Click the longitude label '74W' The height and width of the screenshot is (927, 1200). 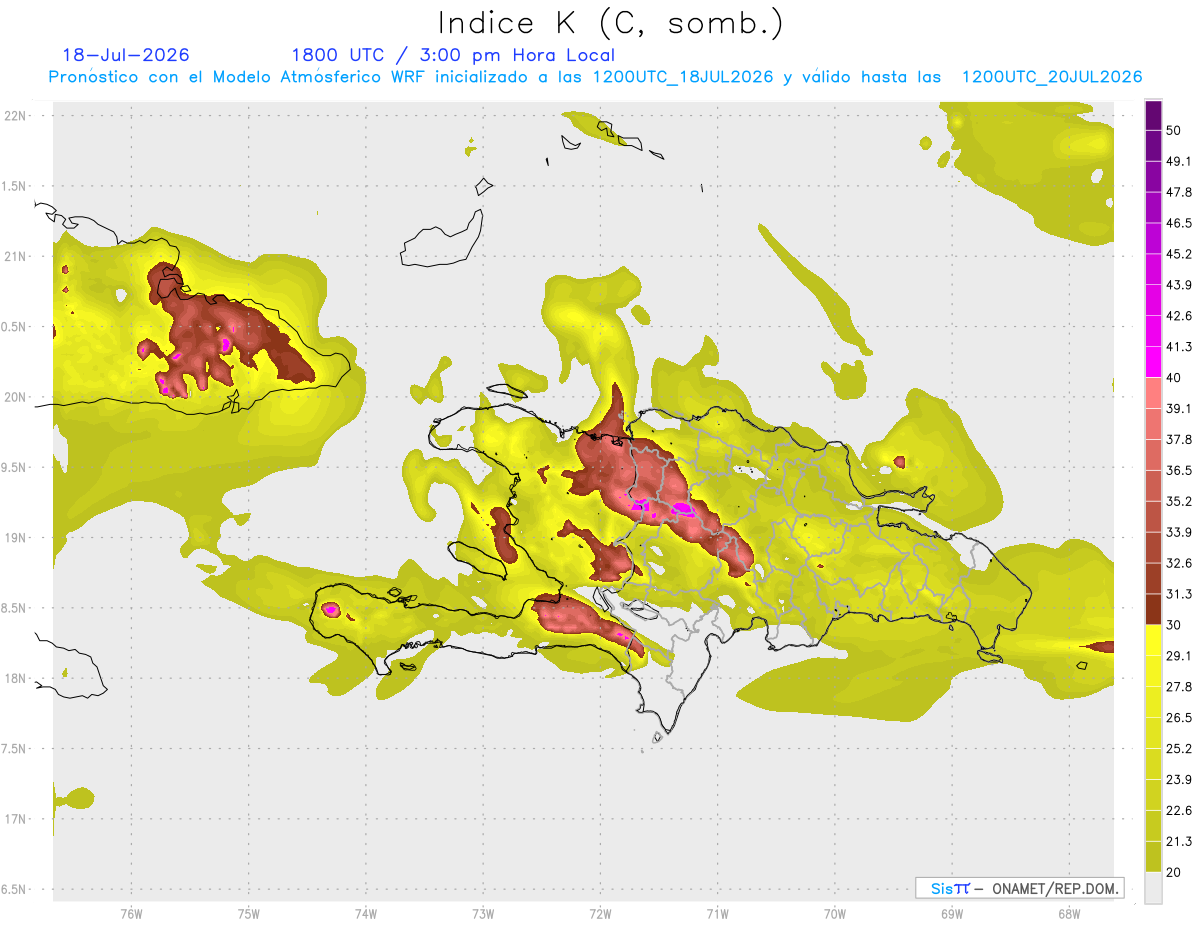pos(366,914)
